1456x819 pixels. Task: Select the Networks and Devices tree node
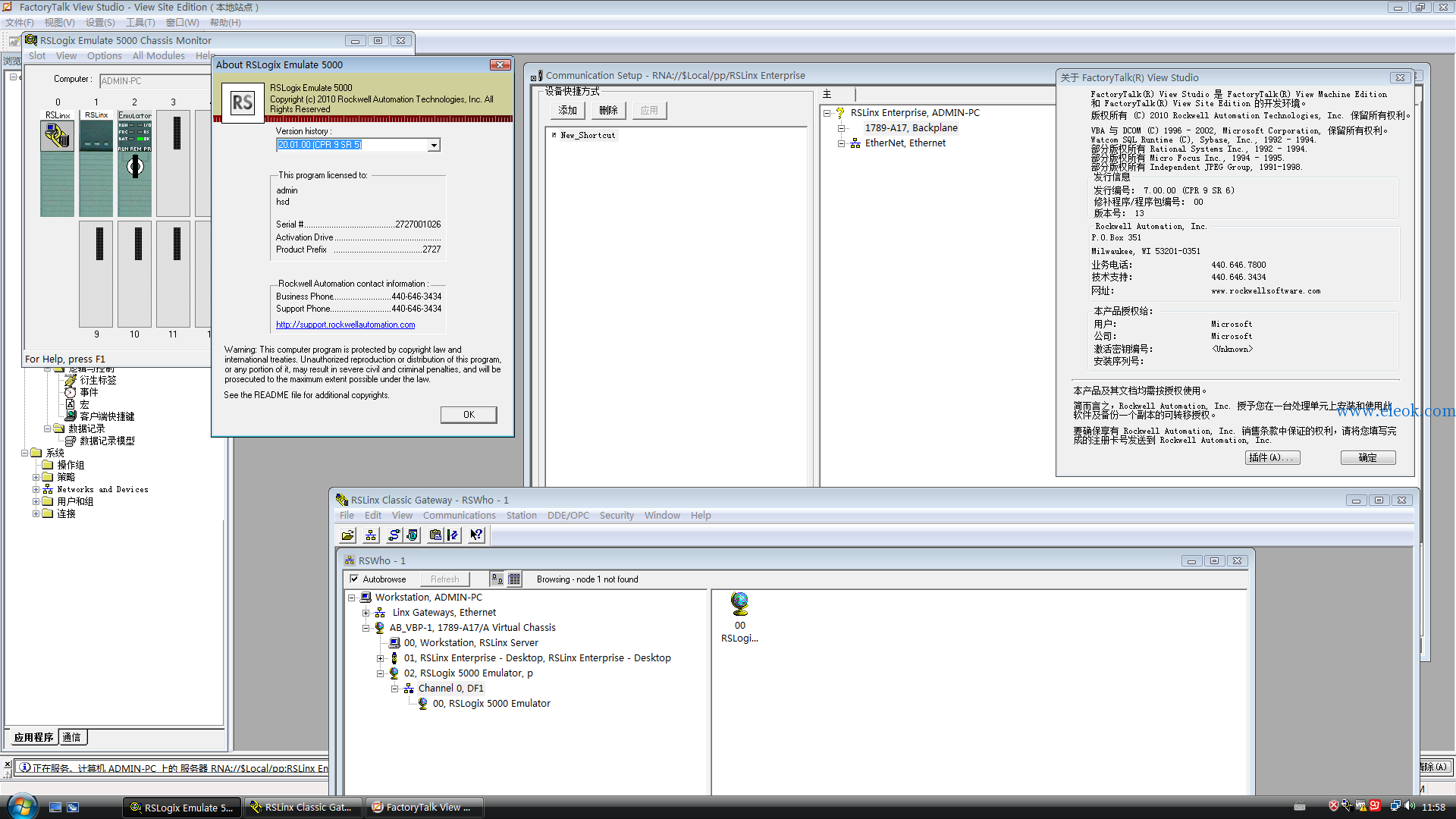102,490
